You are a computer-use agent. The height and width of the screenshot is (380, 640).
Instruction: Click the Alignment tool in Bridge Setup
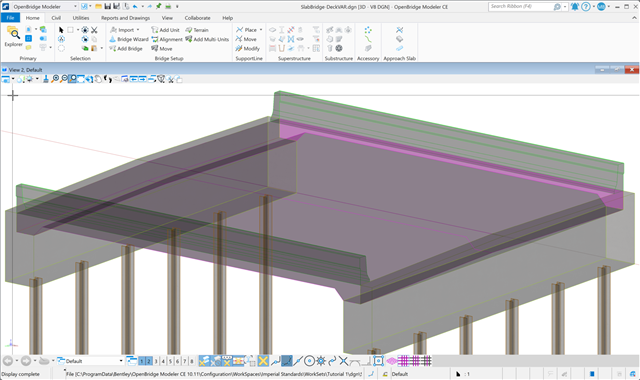(x=167, y=39)
